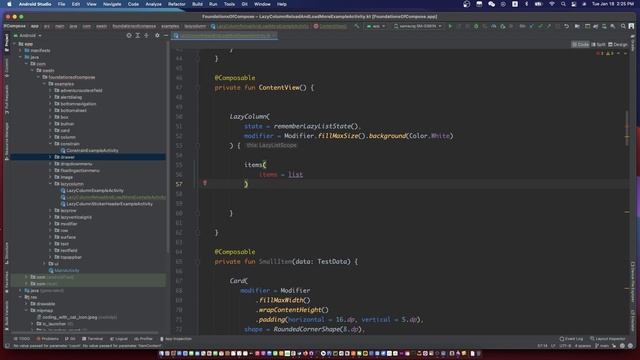Open the samsung device selector dropdown
Image resolution: width=640 pixels, height=360 pixels.
[x=418, y=26]
